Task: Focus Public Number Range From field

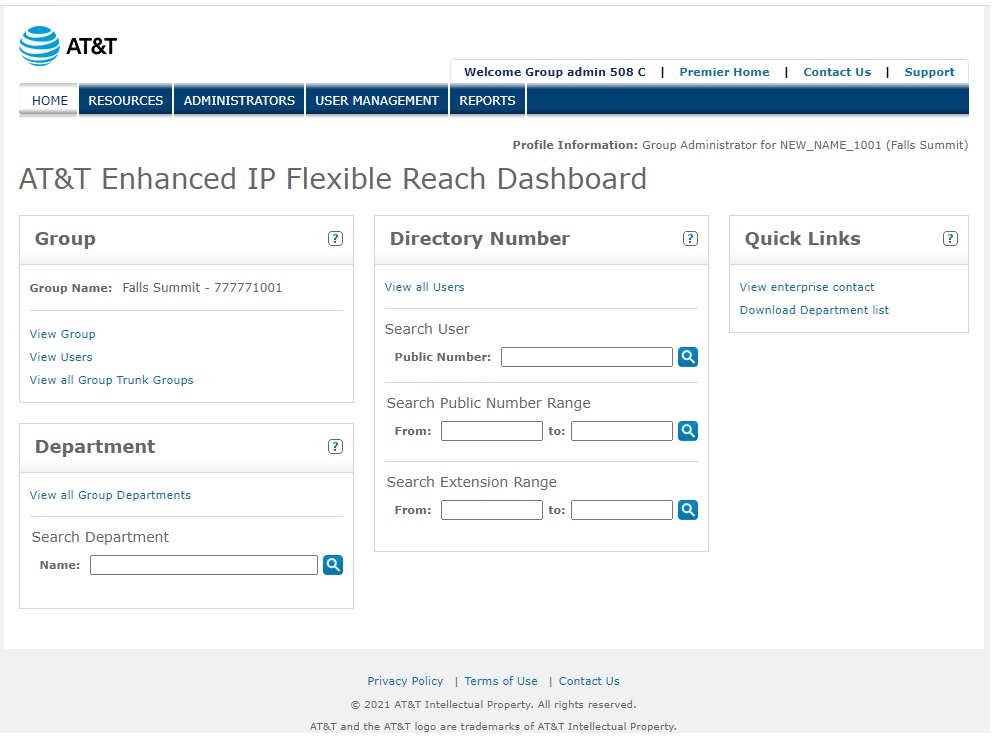Action: pos(491,432)
